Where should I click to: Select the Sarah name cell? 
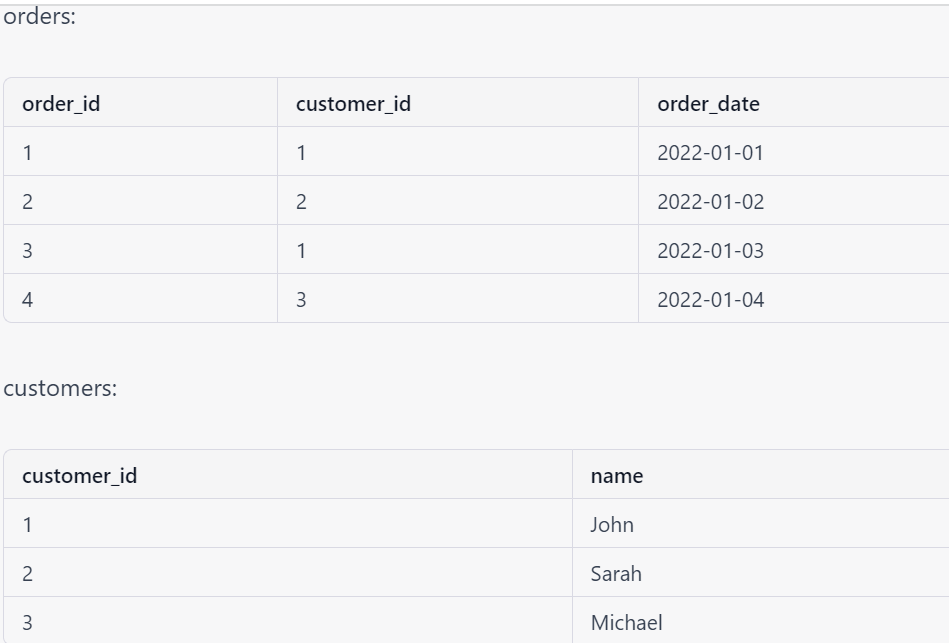pyautogui.click(x=760, y=573)
